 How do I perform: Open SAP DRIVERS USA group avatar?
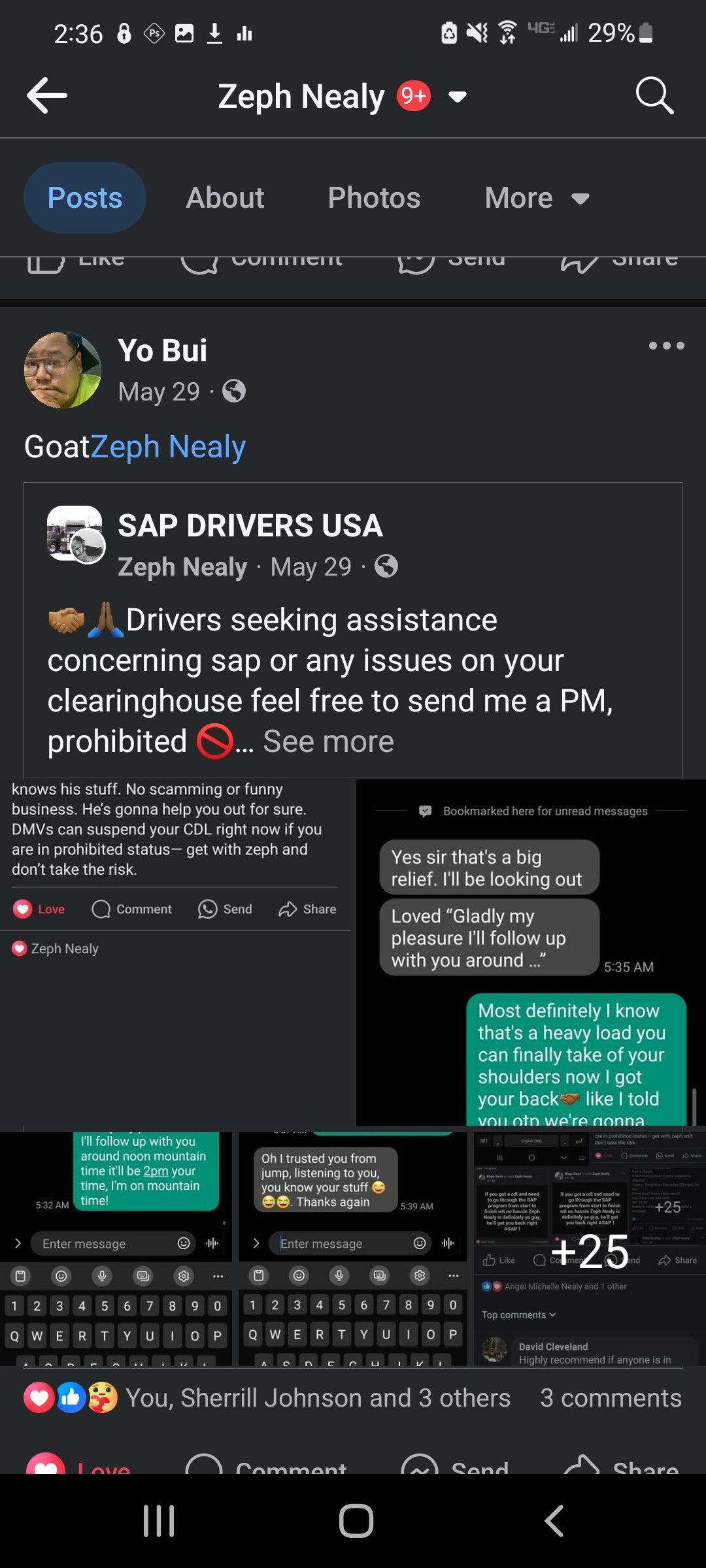coord(76,534)
